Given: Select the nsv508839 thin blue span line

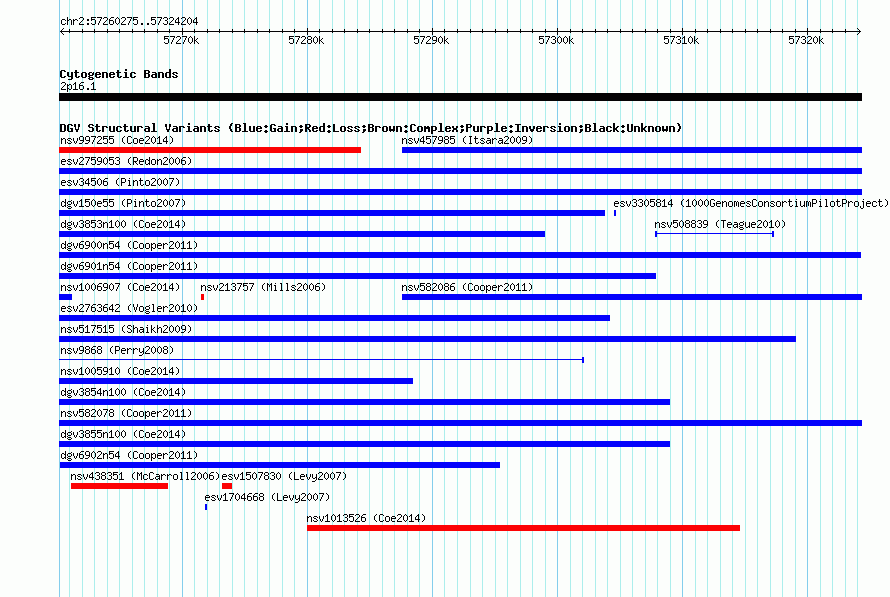Looking at the screenshot, I should point(714,234).
